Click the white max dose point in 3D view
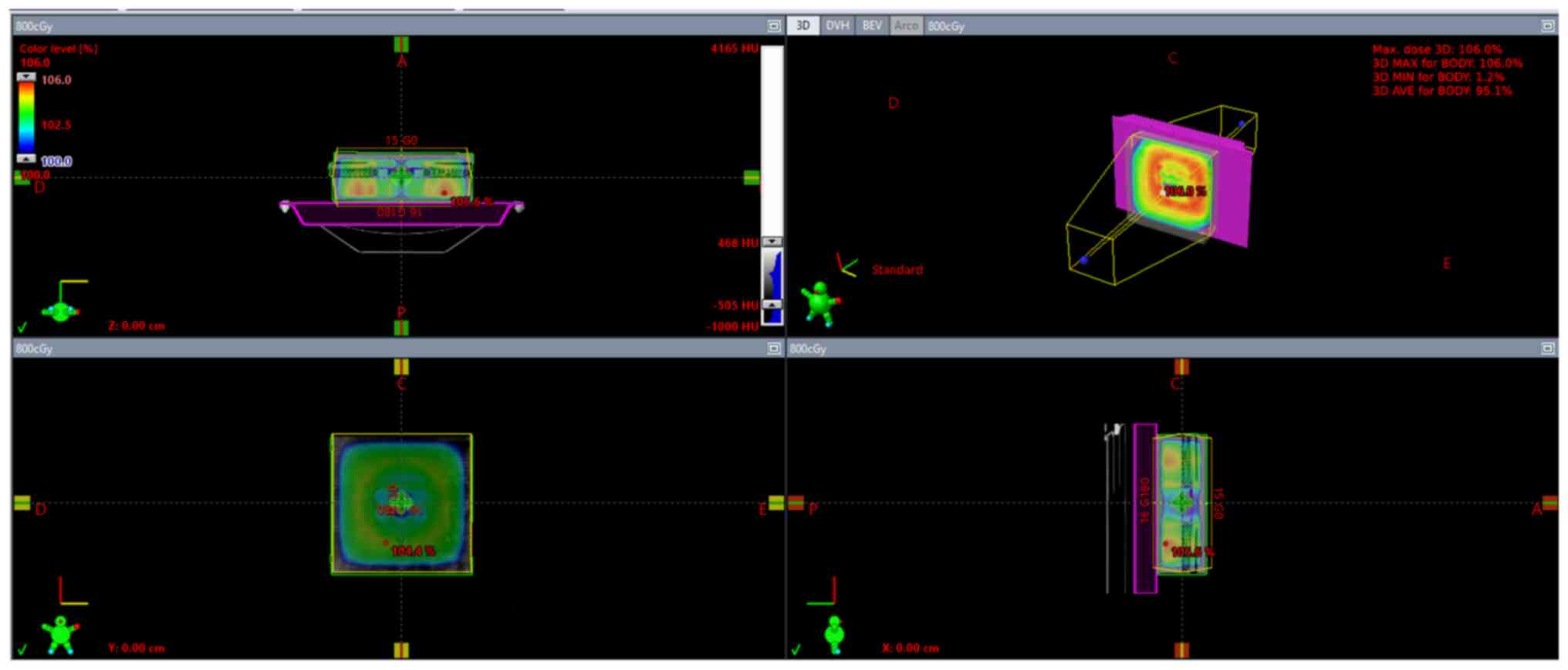This screenshot has height=670, width=1568. (1163, 191)
